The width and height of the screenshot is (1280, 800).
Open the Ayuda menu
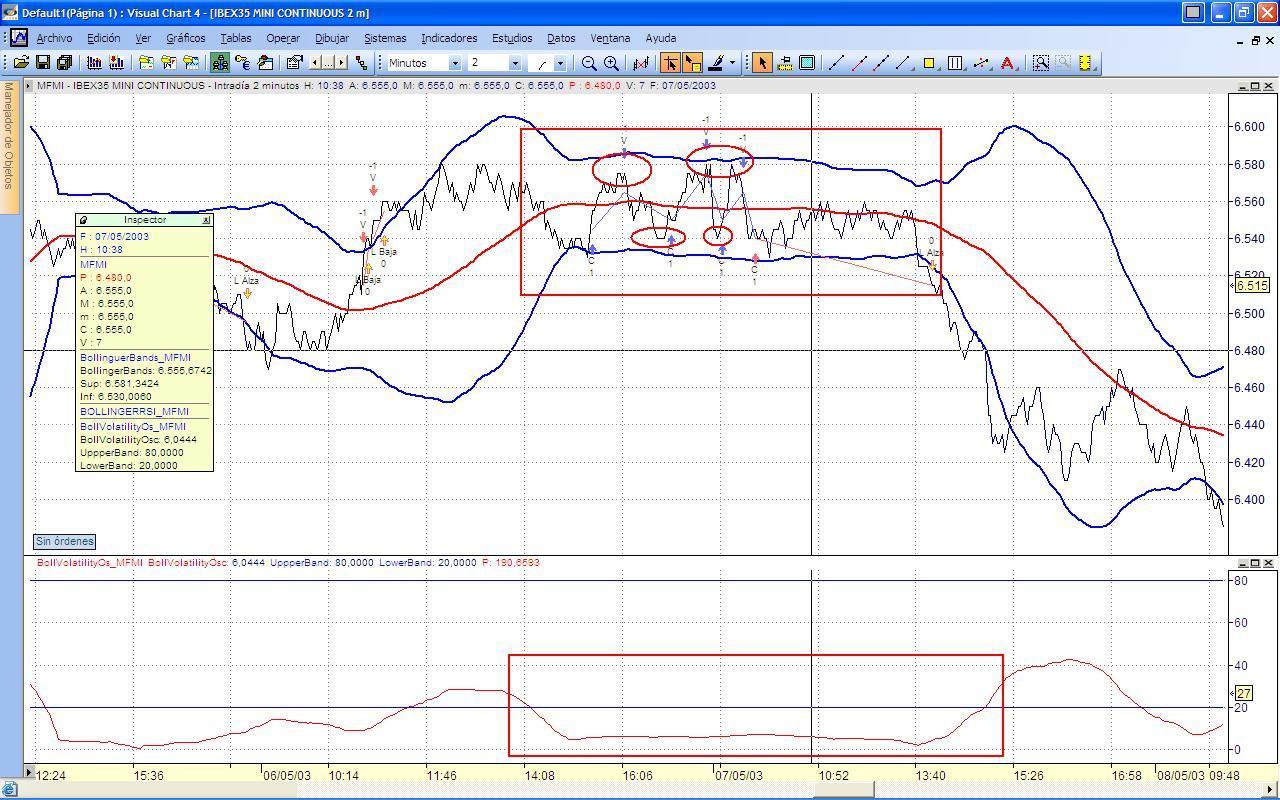[661, 38]
